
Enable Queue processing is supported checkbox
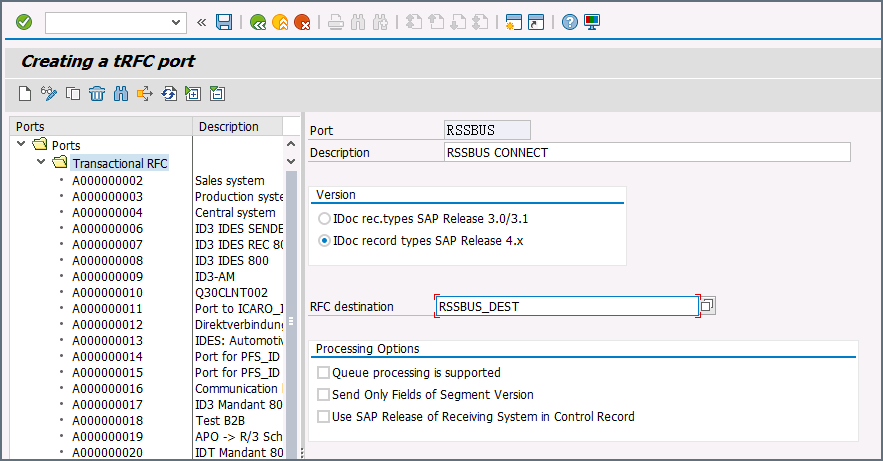tap(323, 373)
